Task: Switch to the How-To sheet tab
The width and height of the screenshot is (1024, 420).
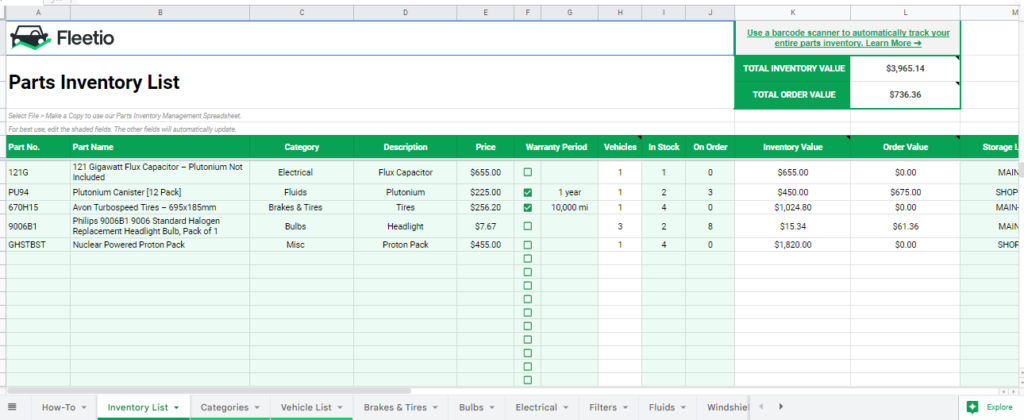Action: click(x=59, y=408)
